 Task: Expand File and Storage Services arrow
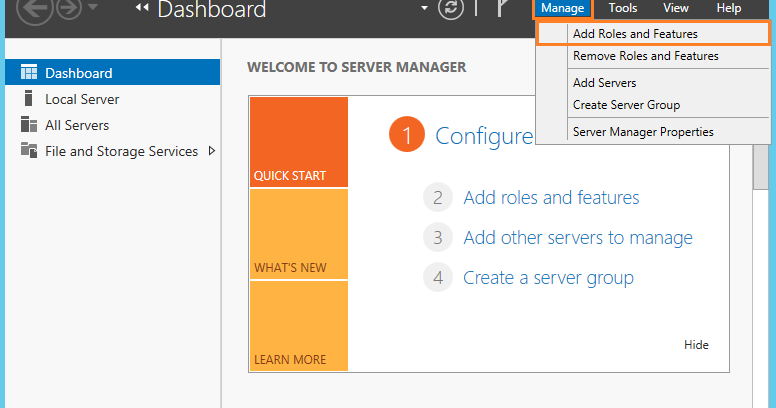(x=211, y=151)
